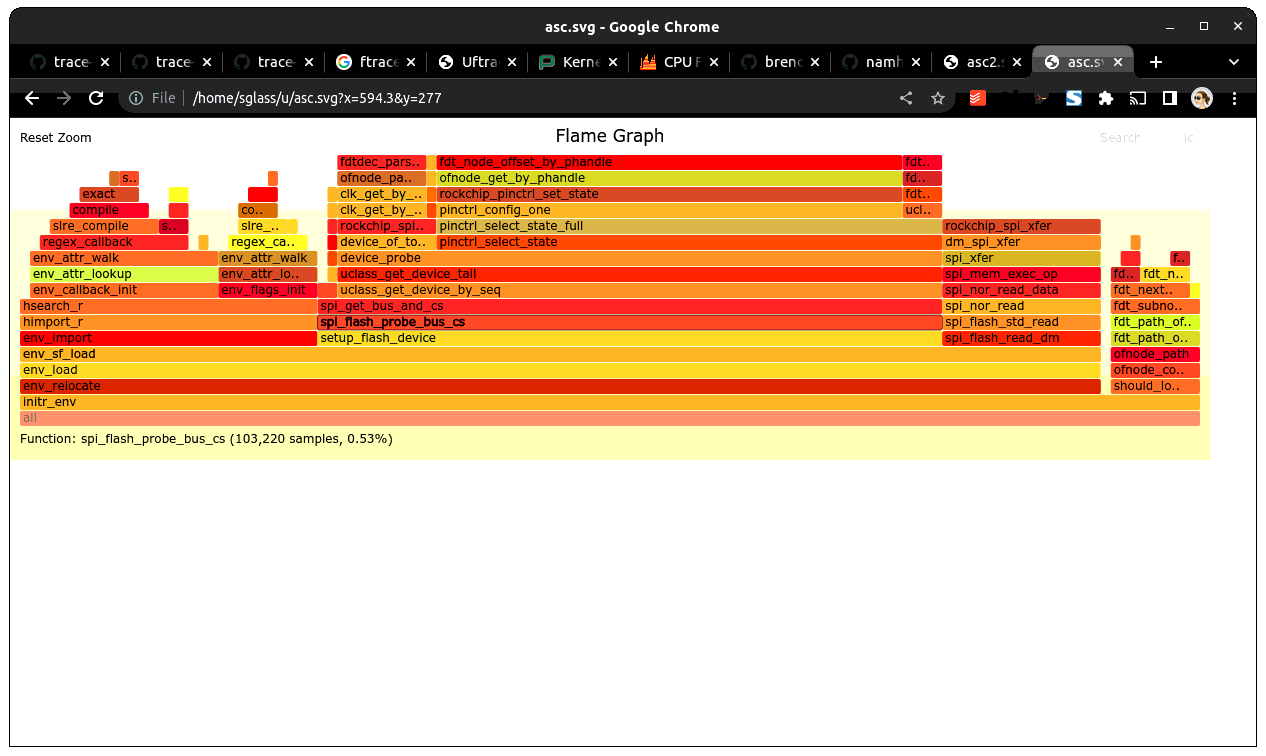Open page info next to the address bar

(x=135, y=98)
